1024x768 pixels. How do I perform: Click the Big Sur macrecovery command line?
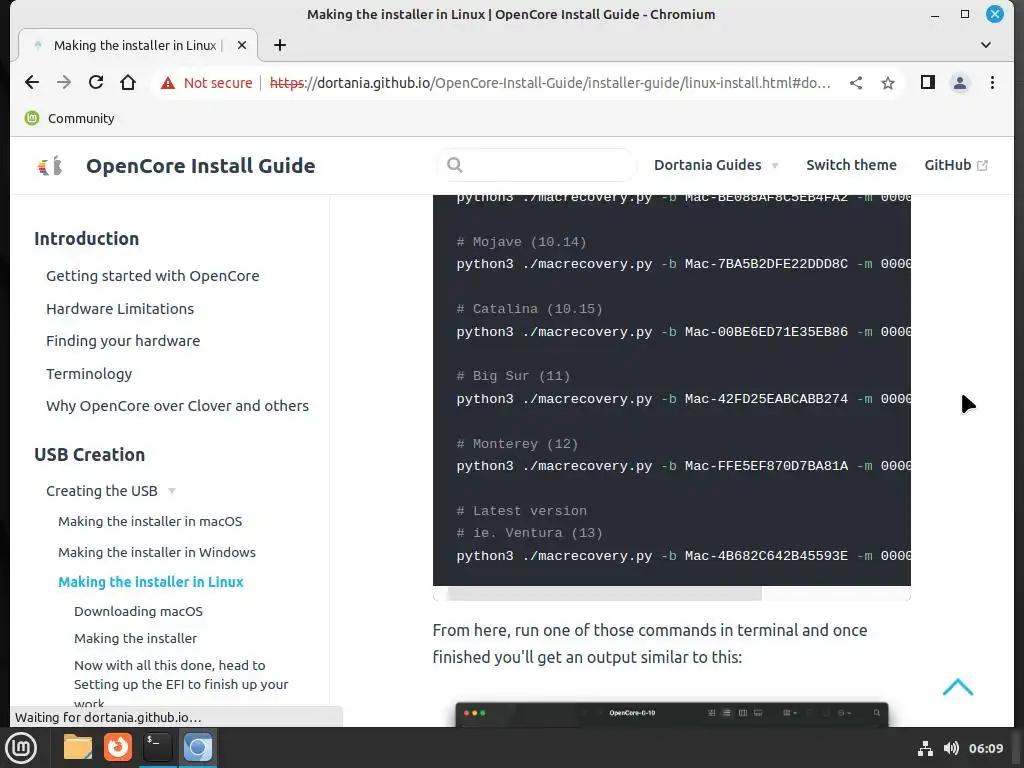(x=683, y=398)
